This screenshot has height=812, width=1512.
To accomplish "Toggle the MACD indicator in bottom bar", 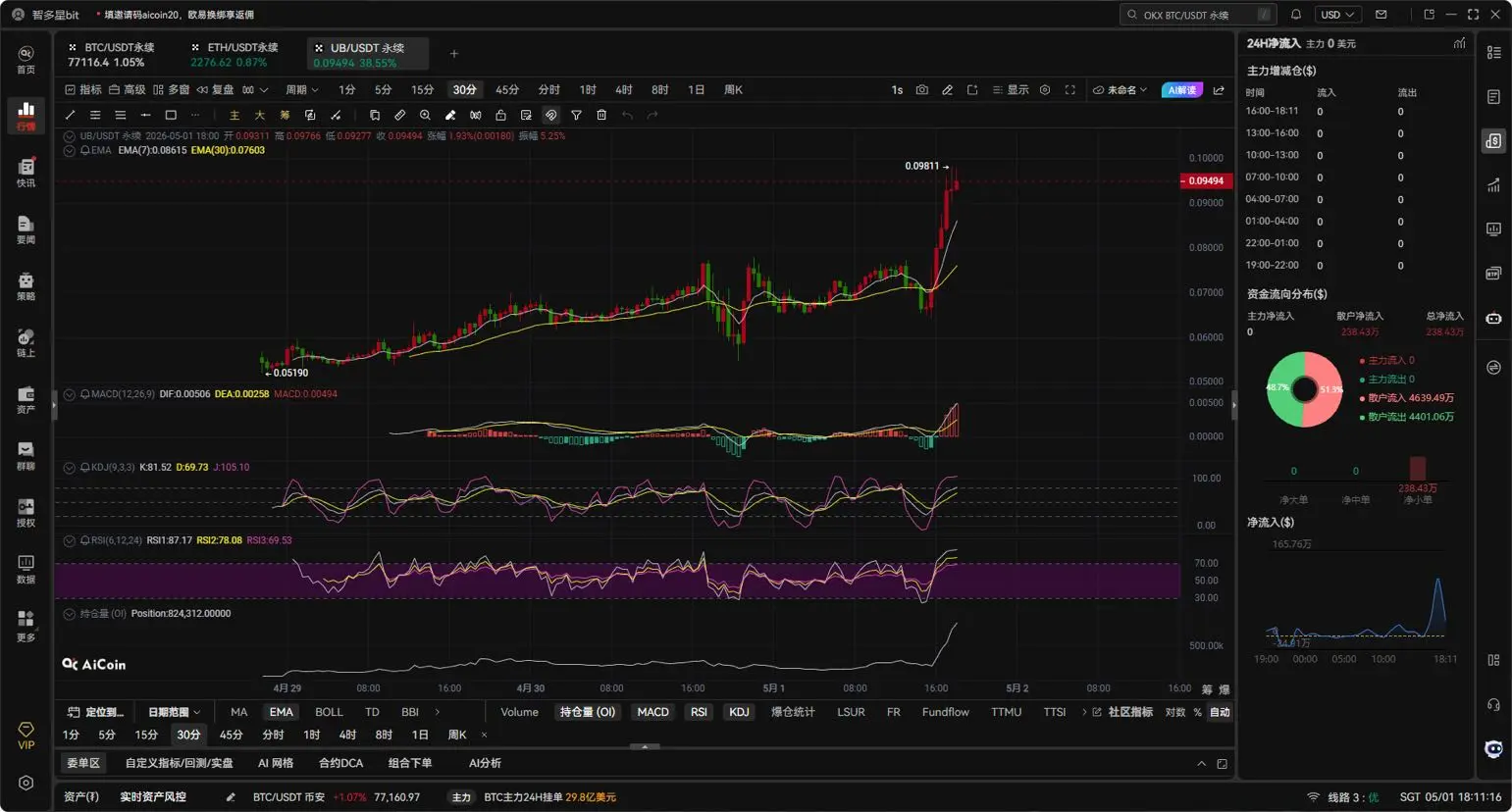I will [x=652, y=712].
